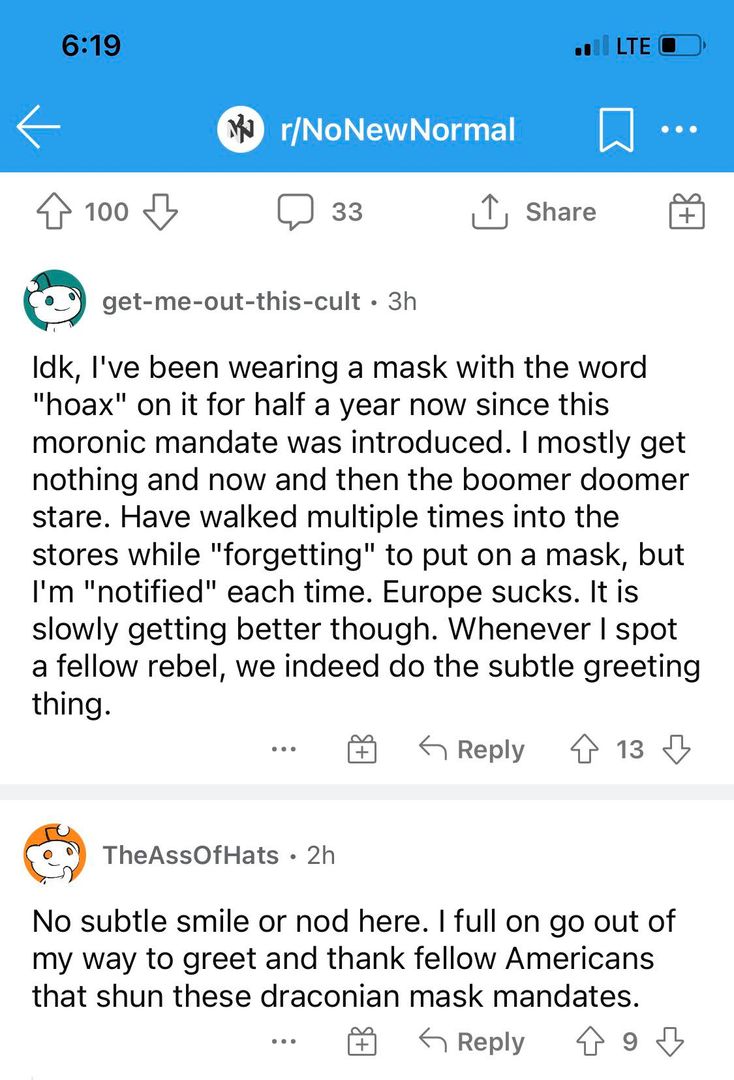This screenshot has width=734, height=1080.
Task: Open get-me-out-this-cult username profile
Action: (x=231, y=301)
